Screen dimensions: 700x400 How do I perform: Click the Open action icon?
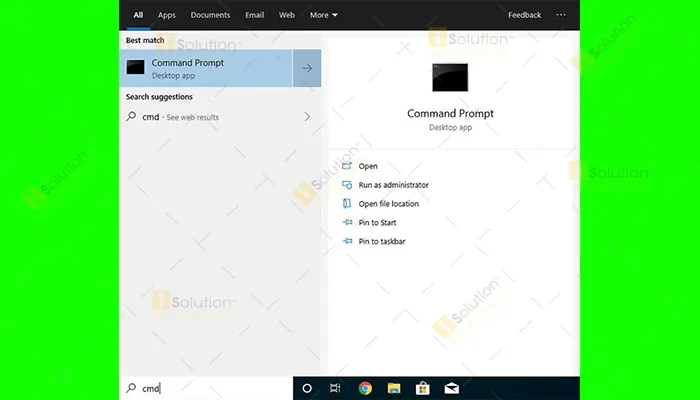point(347,166)
